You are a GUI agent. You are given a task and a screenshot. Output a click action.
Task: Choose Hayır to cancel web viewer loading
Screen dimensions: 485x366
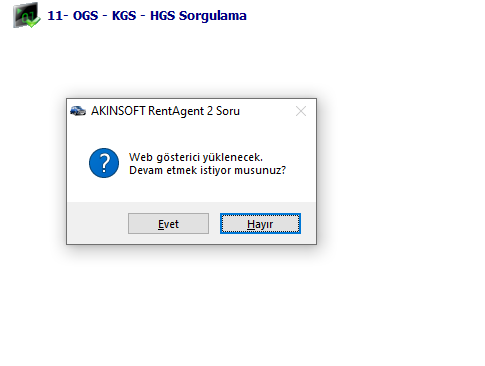pos(260,224)
